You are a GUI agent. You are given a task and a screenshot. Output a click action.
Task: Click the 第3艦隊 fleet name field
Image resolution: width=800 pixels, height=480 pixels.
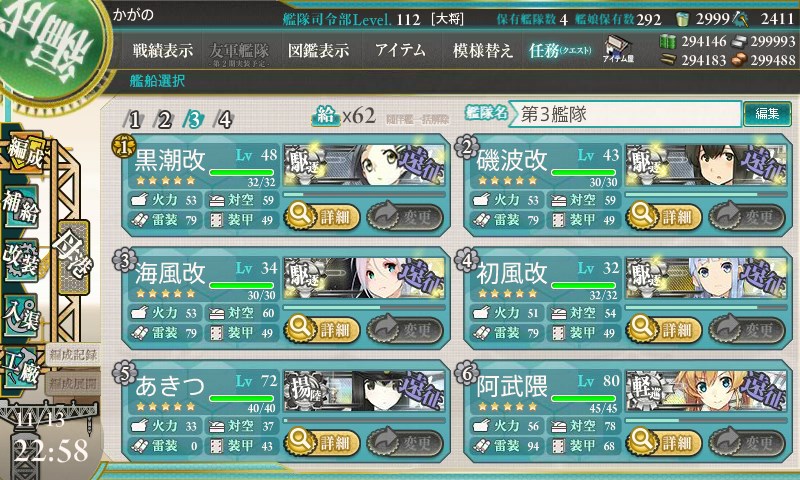click(626, 114)
